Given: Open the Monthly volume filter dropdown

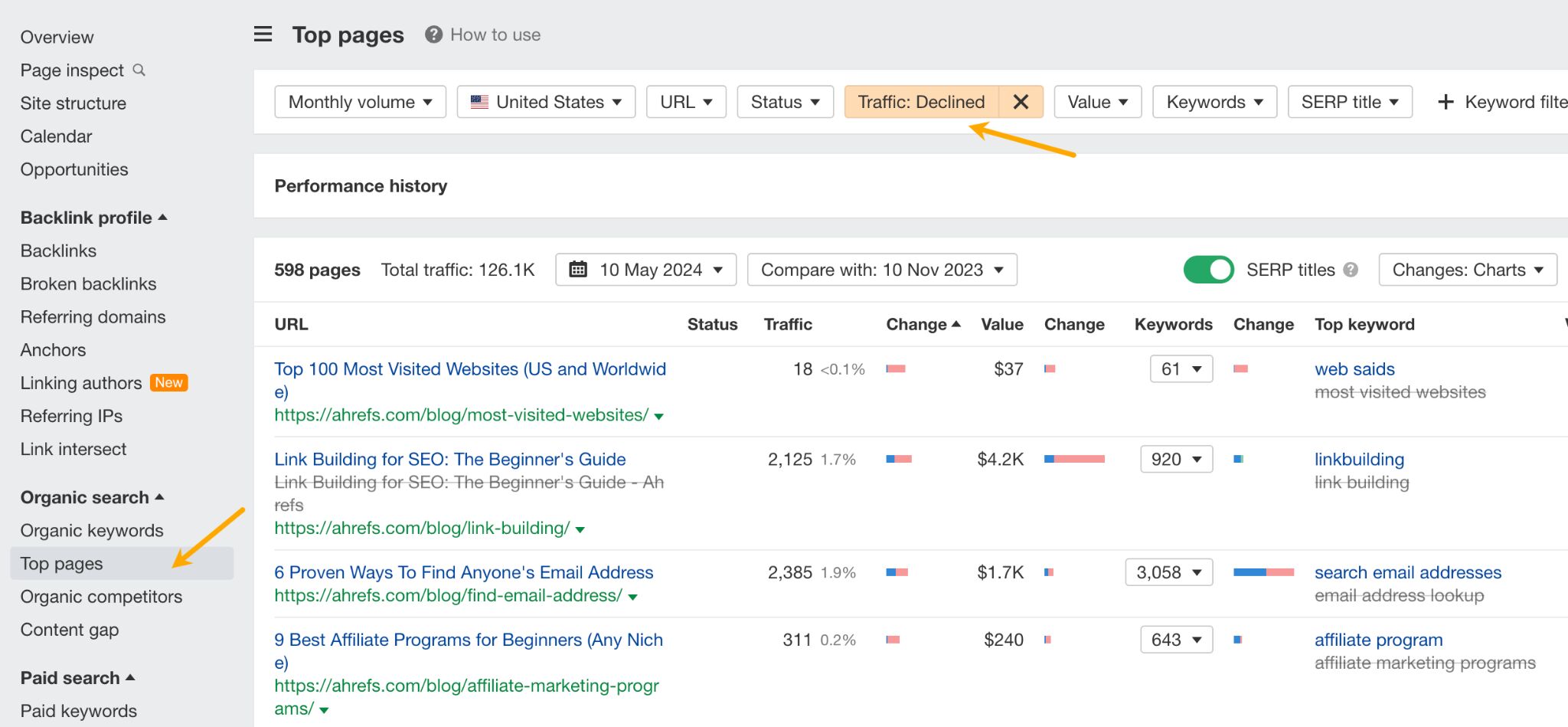Looking at the screenshot, I should pyautogui.click(x=360, y=101).
